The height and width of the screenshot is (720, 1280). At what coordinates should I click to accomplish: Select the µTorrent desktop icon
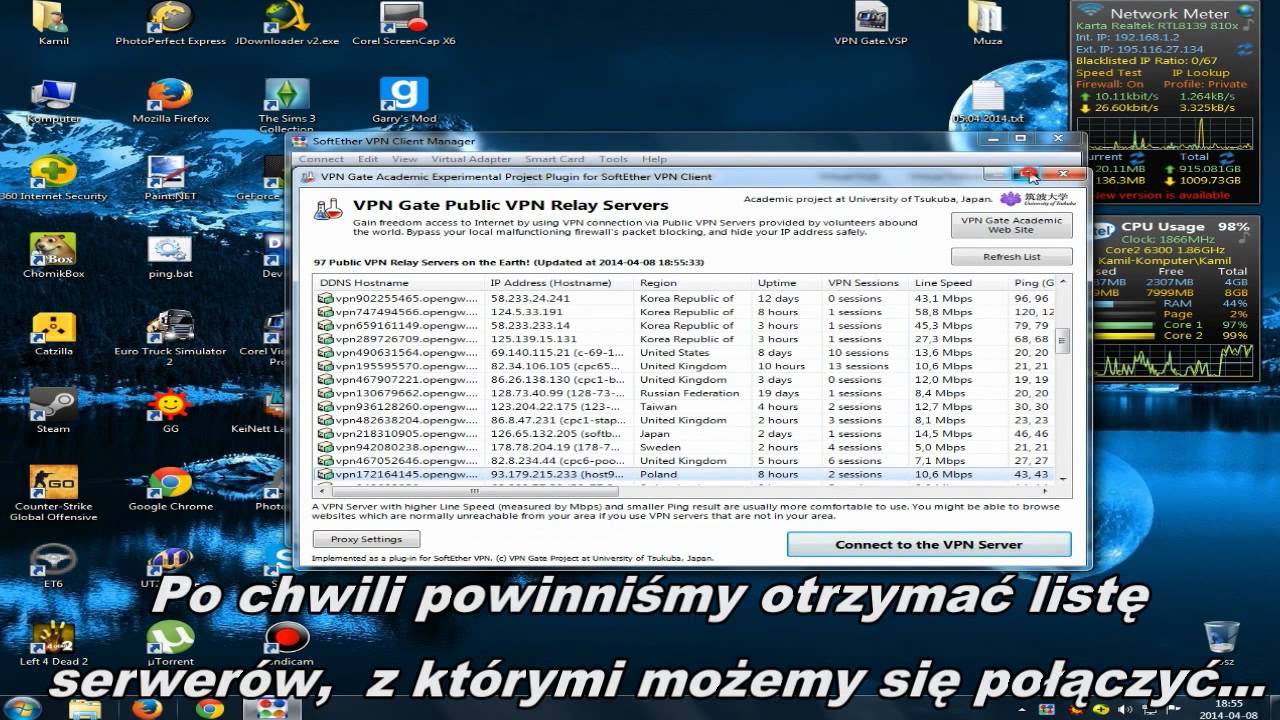point(171,644)
